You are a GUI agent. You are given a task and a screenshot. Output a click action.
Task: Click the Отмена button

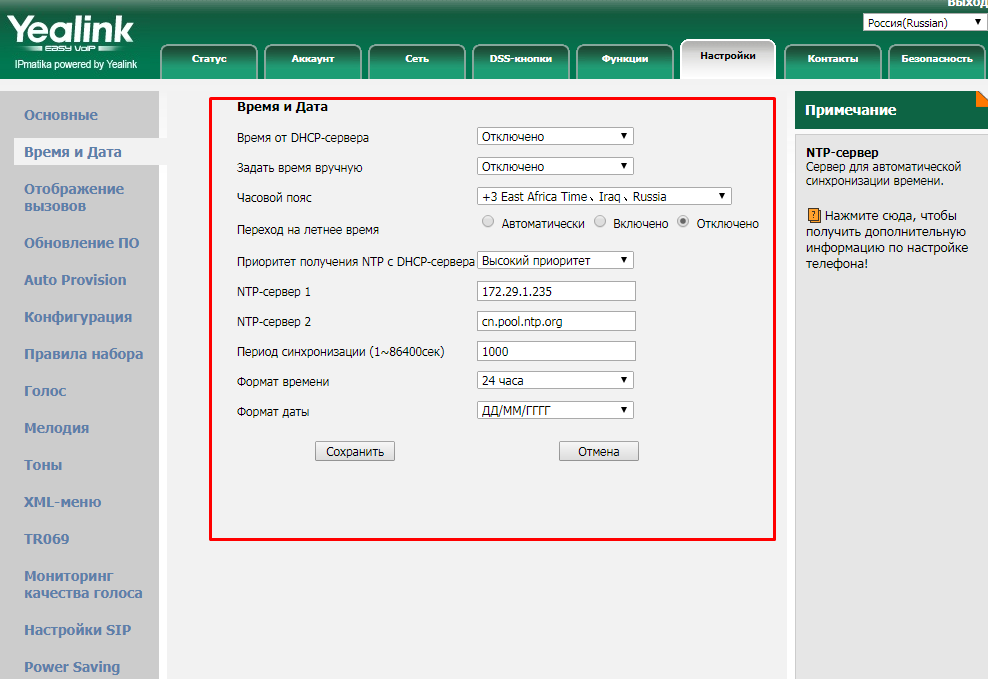599,451
